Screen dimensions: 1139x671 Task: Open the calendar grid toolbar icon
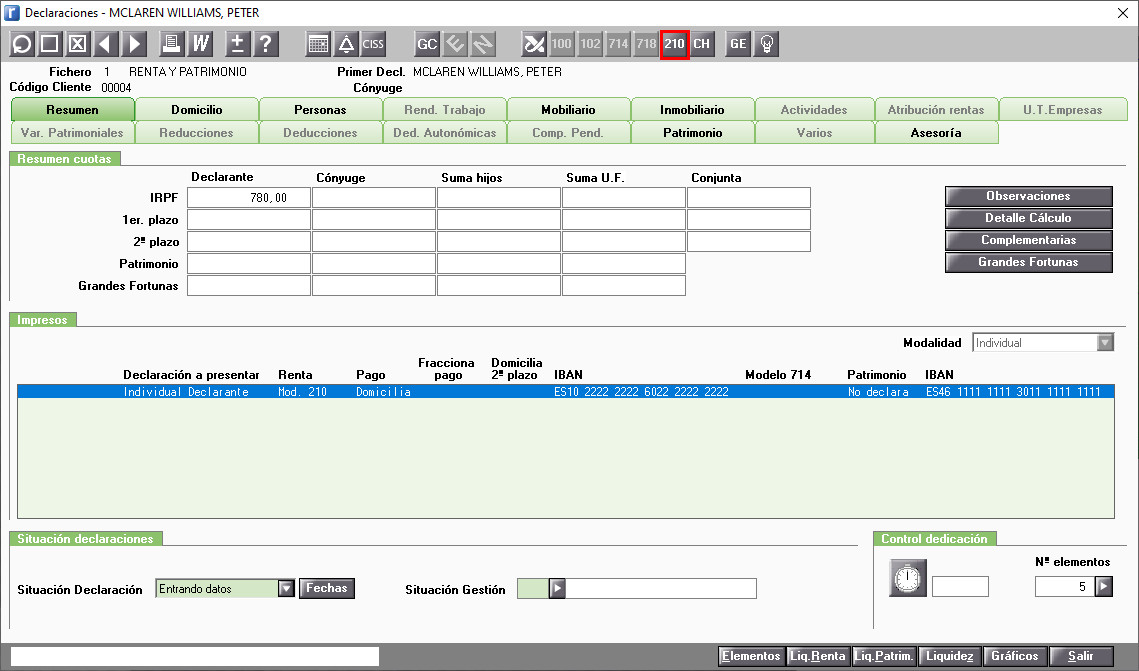(x=318, y=44)
